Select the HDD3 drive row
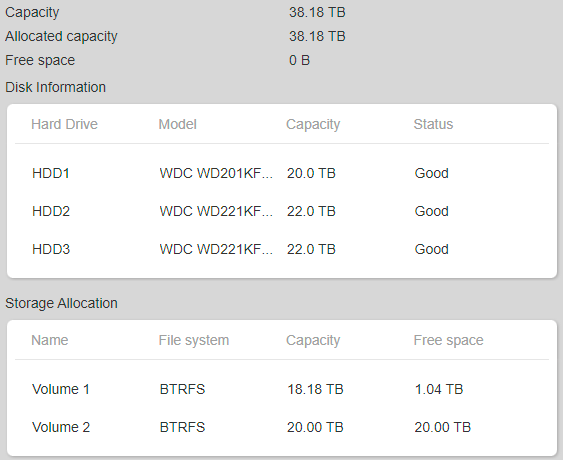This screenshot has width=563, height=460. (282, 249)
